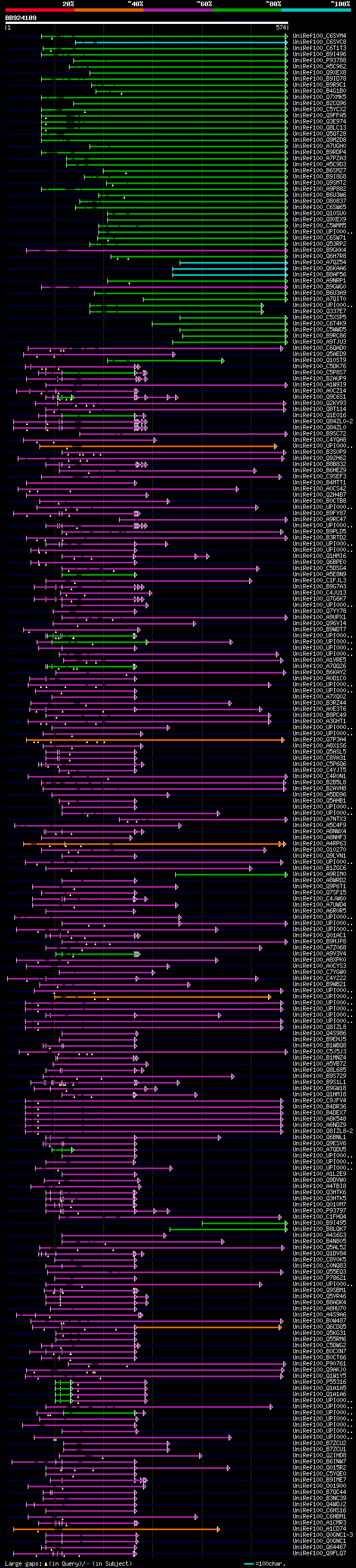Select the UniRef100_P55316 label
This screenshot has height=1568, width=356.
pos(319,1382)
